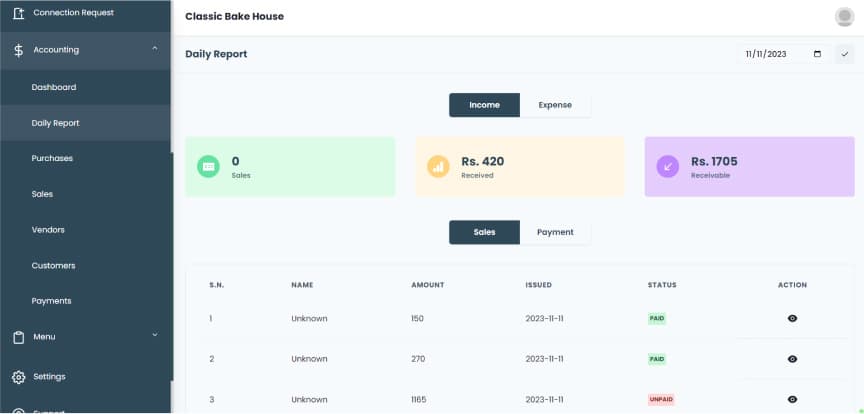Click the green Sales card icon
864x414 pixels.
(x=208, y=166)
